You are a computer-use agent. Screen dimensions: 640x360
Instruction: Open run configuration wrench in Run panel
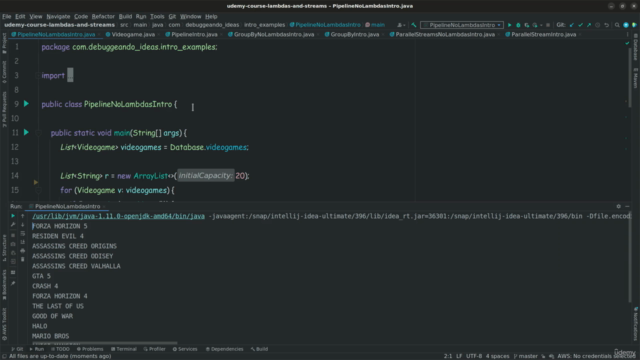pyautogui.click(x=13, y=224)
